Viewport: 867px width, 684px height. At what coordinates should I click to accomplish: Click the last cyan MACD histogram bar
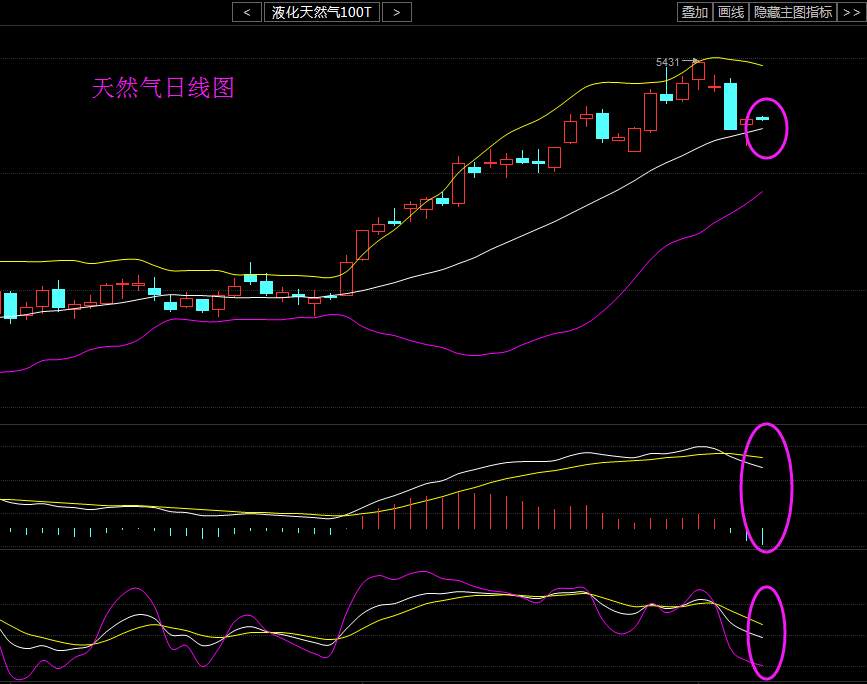tap(762, 537)
